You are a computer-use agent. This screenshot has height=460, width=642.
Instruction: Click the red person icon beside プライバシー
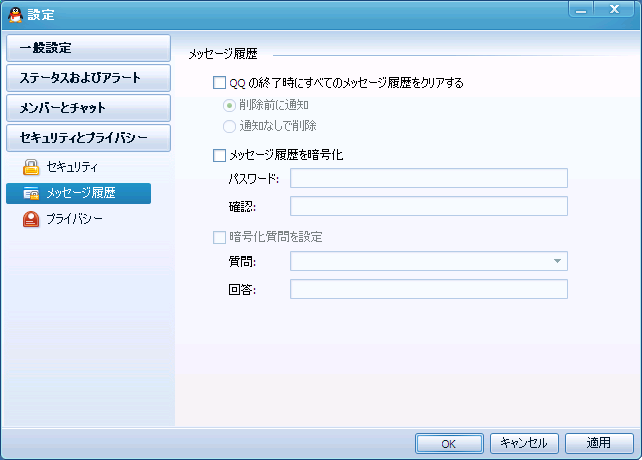[31, 219]
